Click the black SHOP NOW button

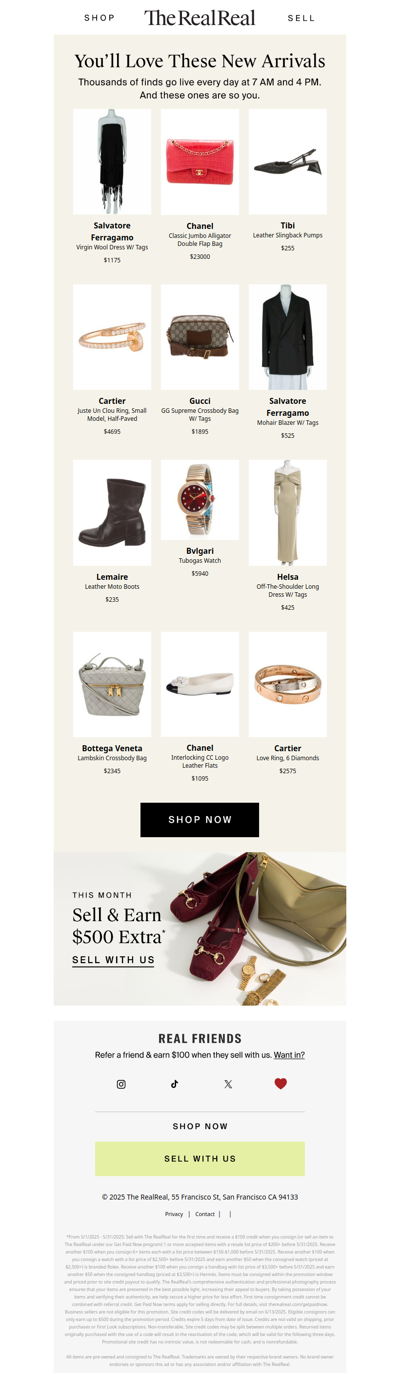coord(200,820)
